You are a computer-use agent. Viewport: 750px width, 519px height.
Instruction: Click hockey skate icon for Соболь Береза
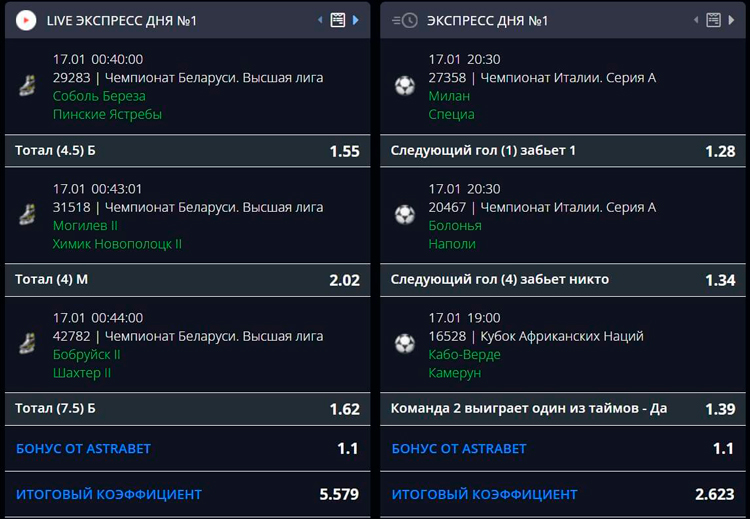tap(27, 86)
